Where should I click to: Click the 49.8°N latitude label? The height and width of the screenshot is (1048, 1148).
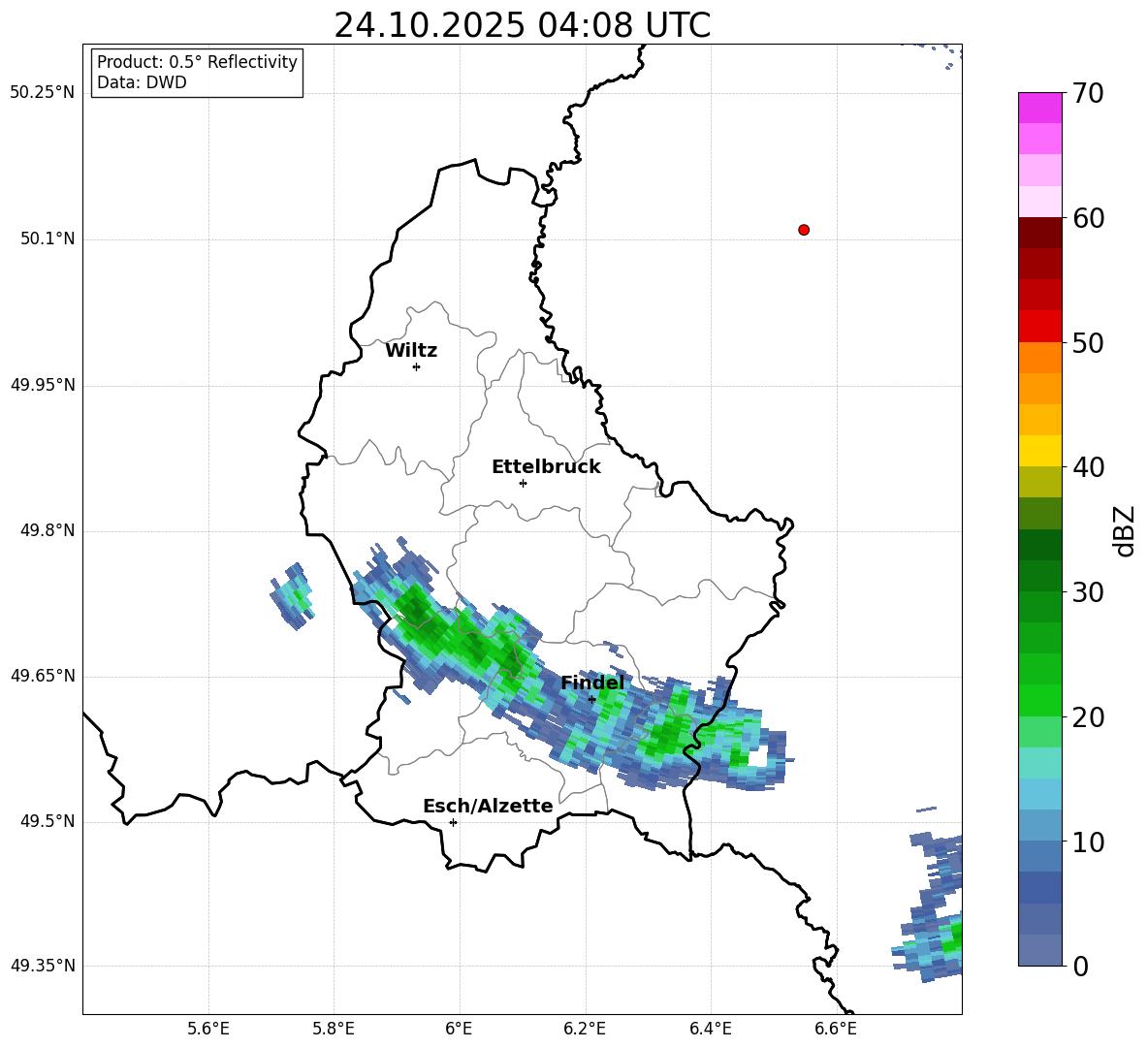48,530
